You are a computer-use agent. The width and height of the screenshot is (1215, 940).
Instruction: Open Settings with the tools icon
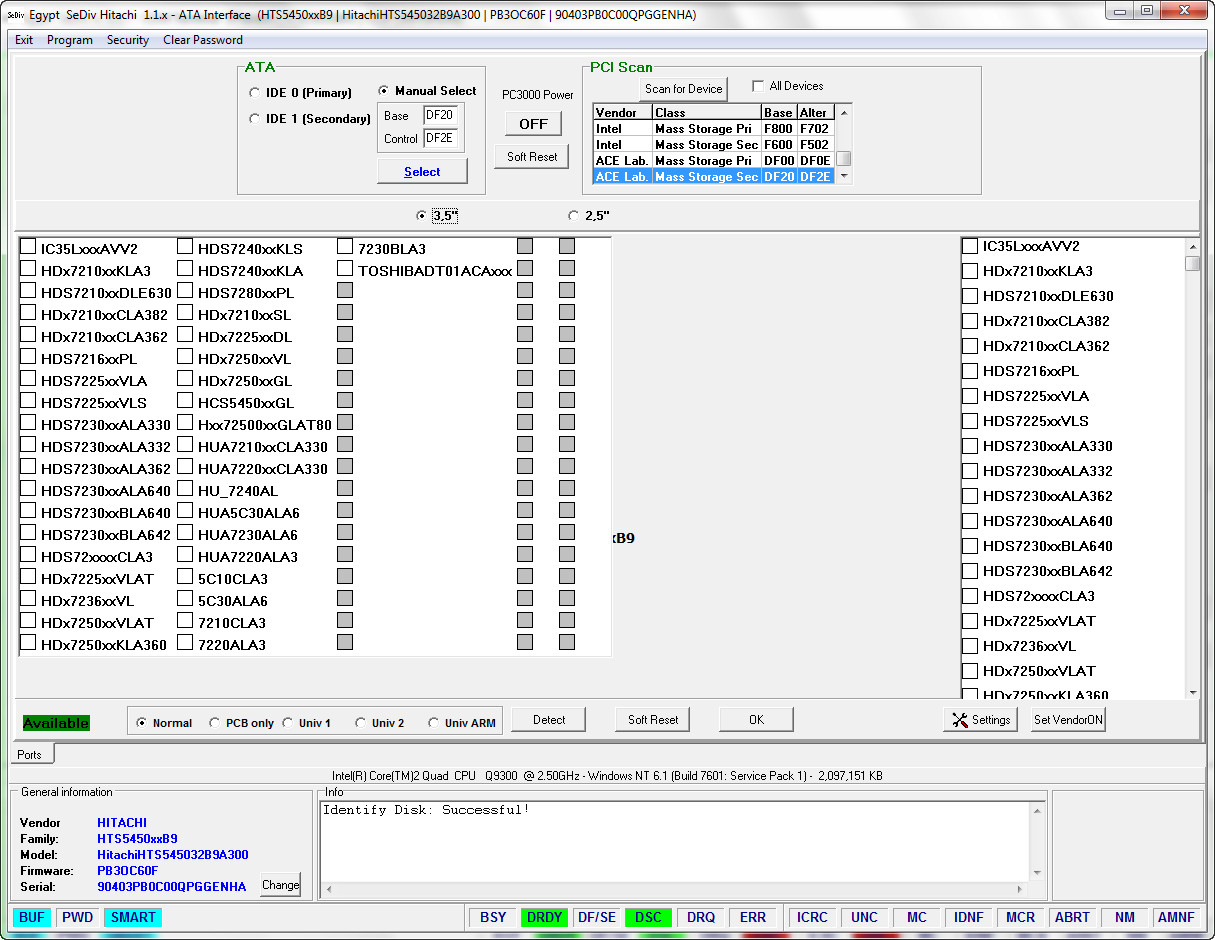pos(981,720)
